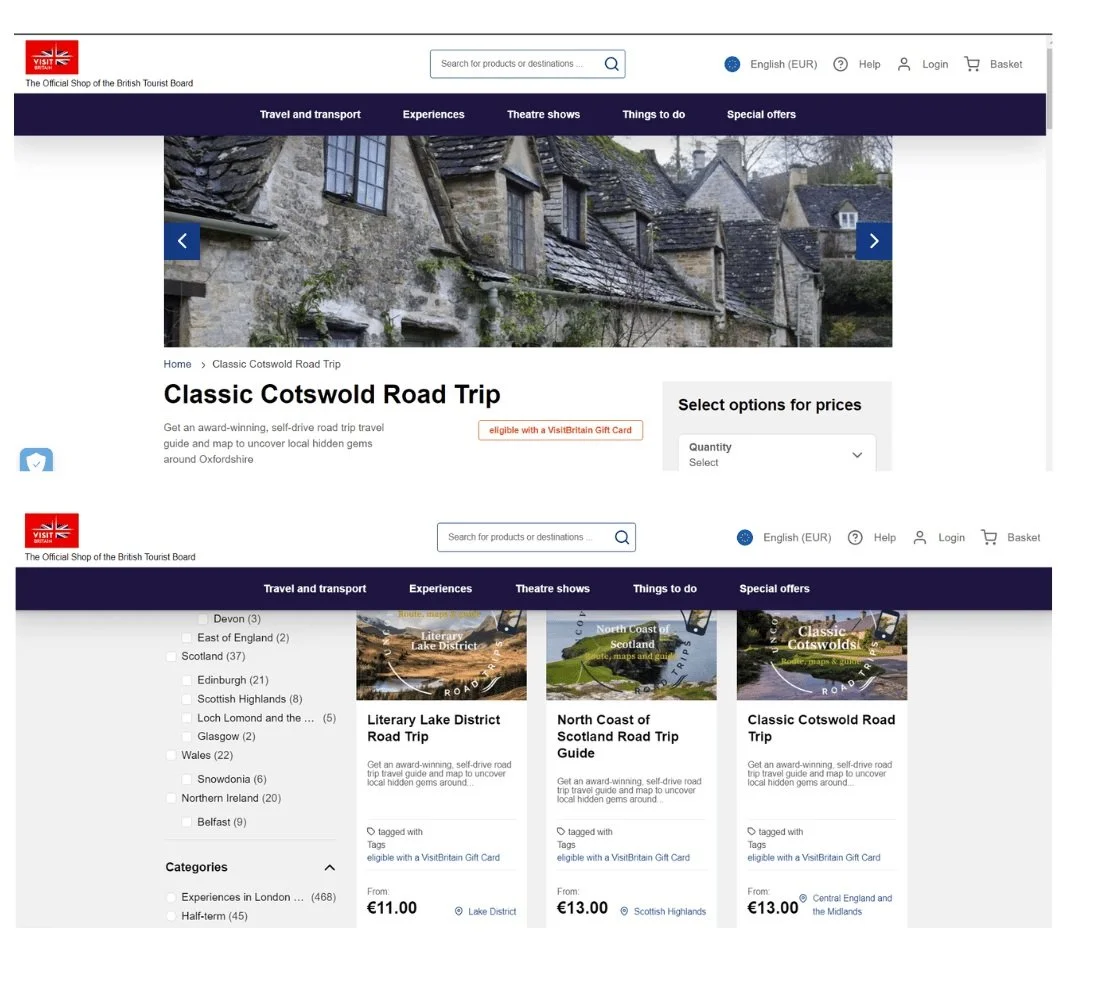
Task: Click orange eligible with VisitBritain Gift Card badge
Action: click(x=560, y=430)
